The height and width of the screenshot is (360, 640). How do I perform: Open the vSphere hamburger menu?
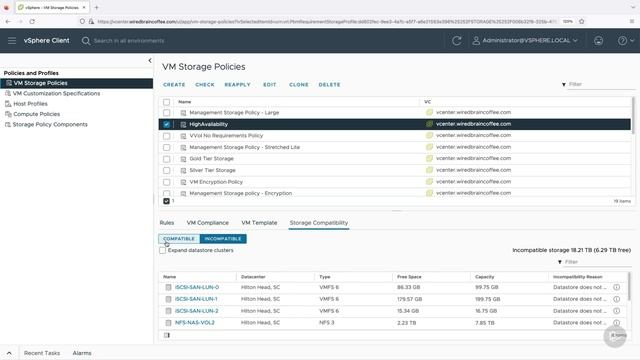pos(12,40)
